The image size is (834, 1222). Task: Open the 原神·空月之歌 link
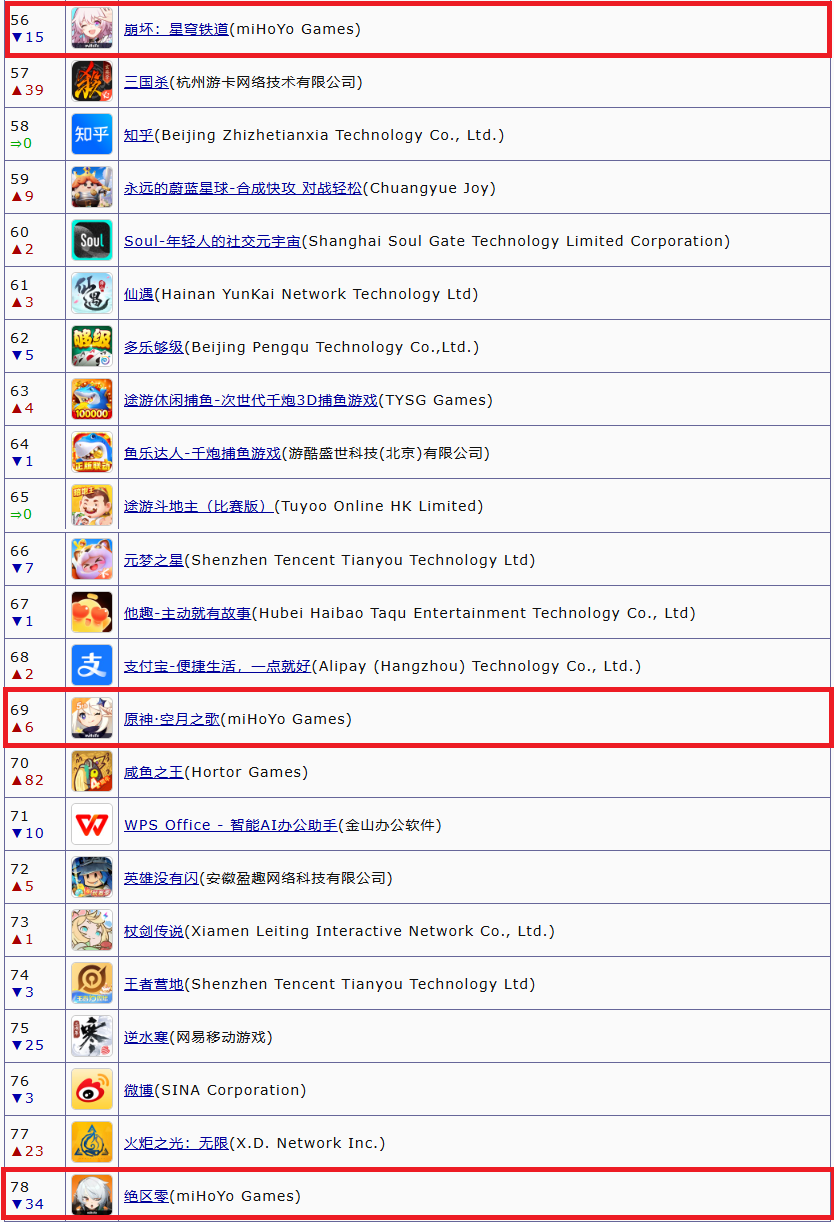172,719
